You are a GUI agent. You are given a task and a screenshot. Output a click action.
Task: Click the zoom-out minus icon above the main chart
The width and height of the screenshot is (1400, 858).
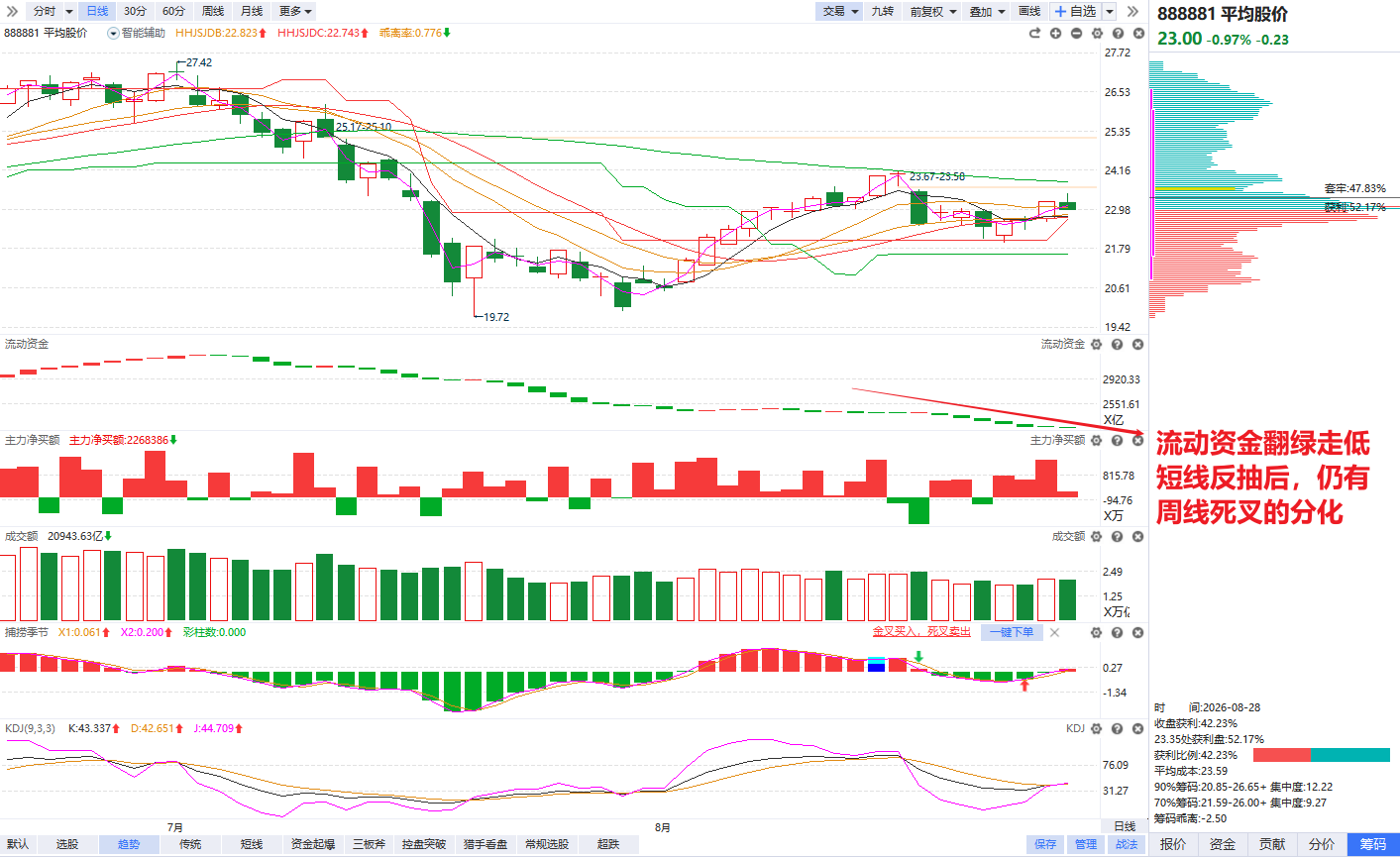click(x=1076, y=33)
